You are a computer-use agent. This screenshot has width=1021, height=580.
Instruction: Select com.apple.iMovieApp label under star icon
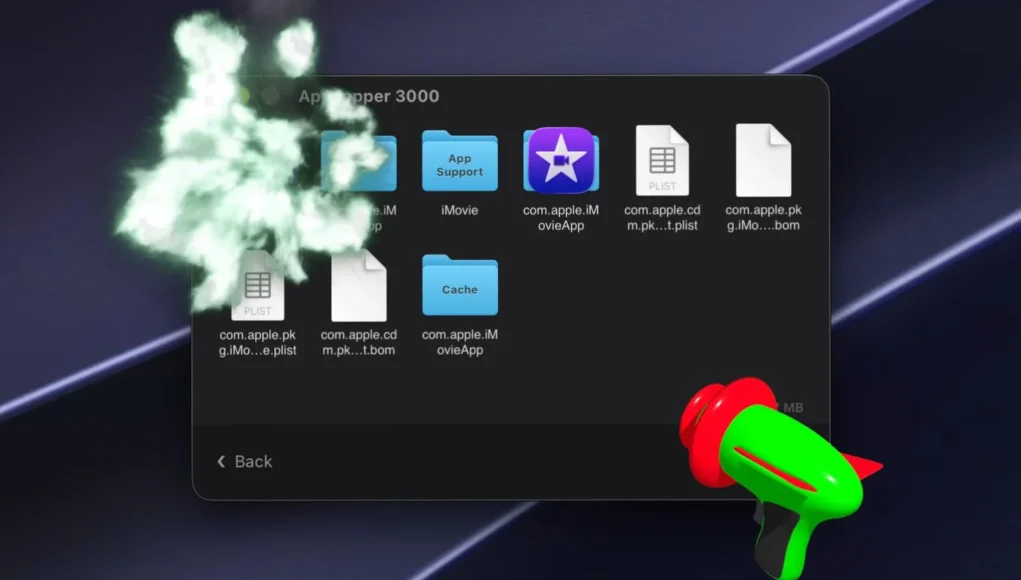pyautogui.click(x=561, y=217)
